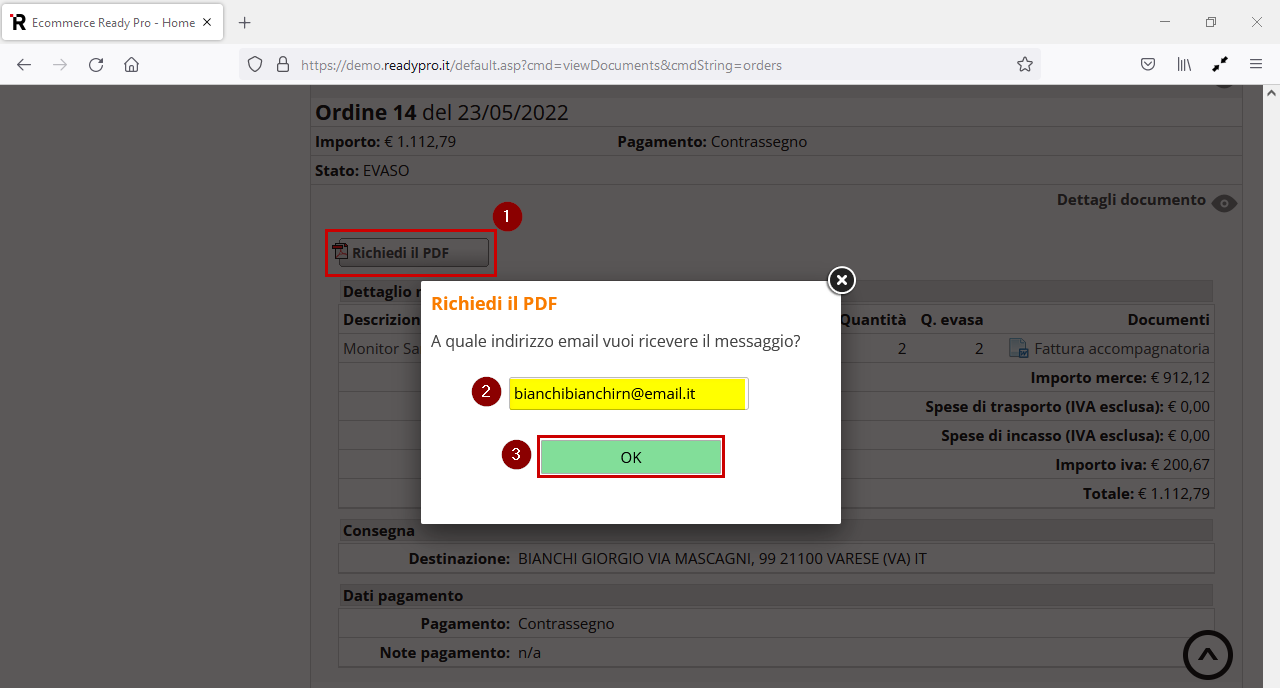Reload the current page
This screenshot has height=688, width=1280.
point(95,64)
